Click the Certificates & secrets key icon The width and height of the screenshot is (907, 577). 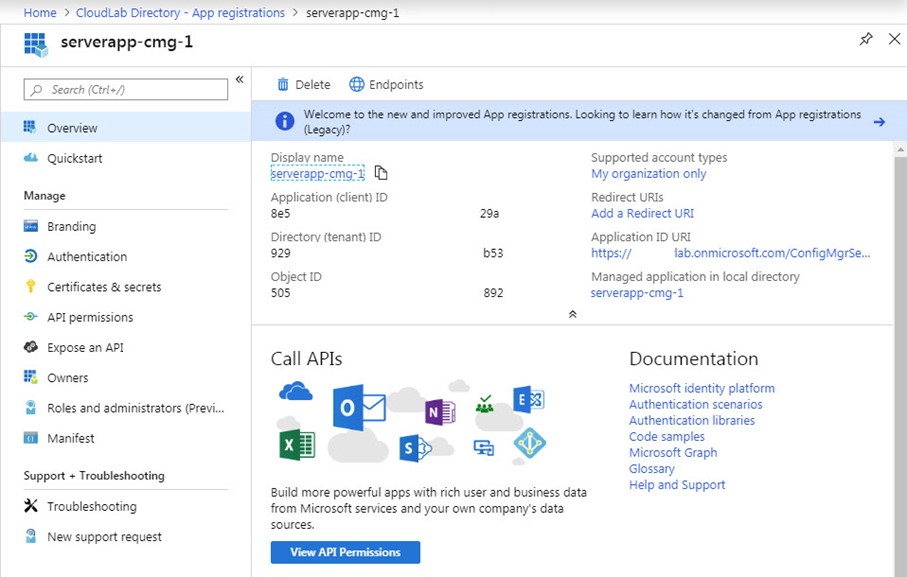(x=30, y=287)
